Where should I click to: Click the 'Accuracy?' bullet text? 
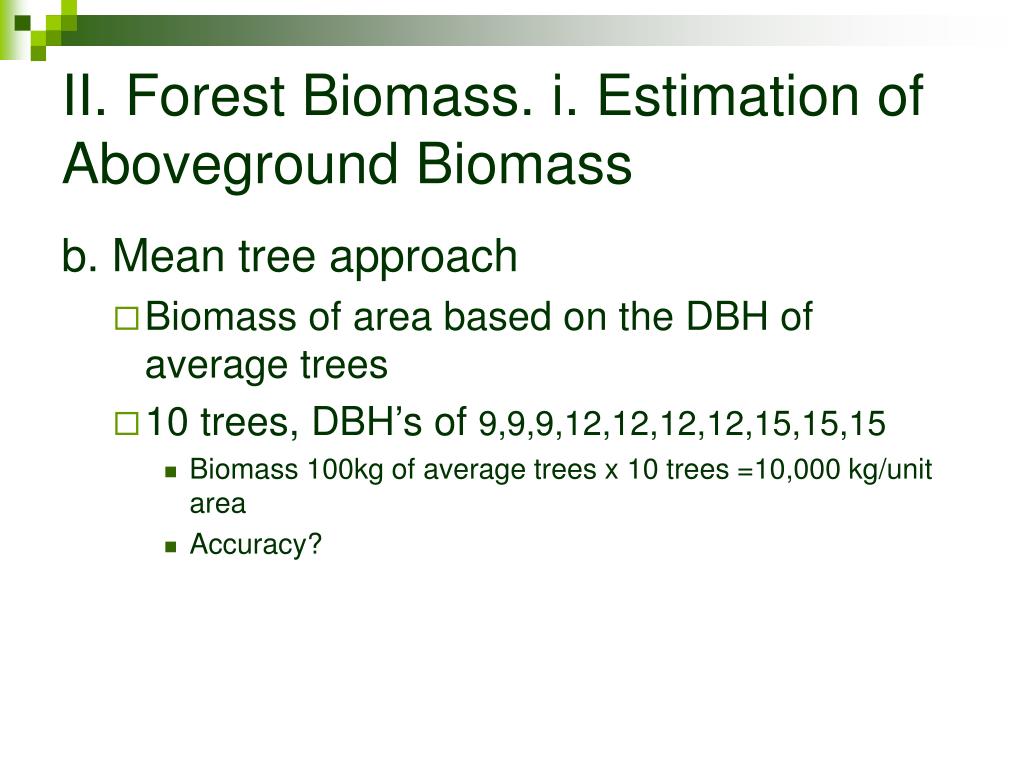pos(255,544)
